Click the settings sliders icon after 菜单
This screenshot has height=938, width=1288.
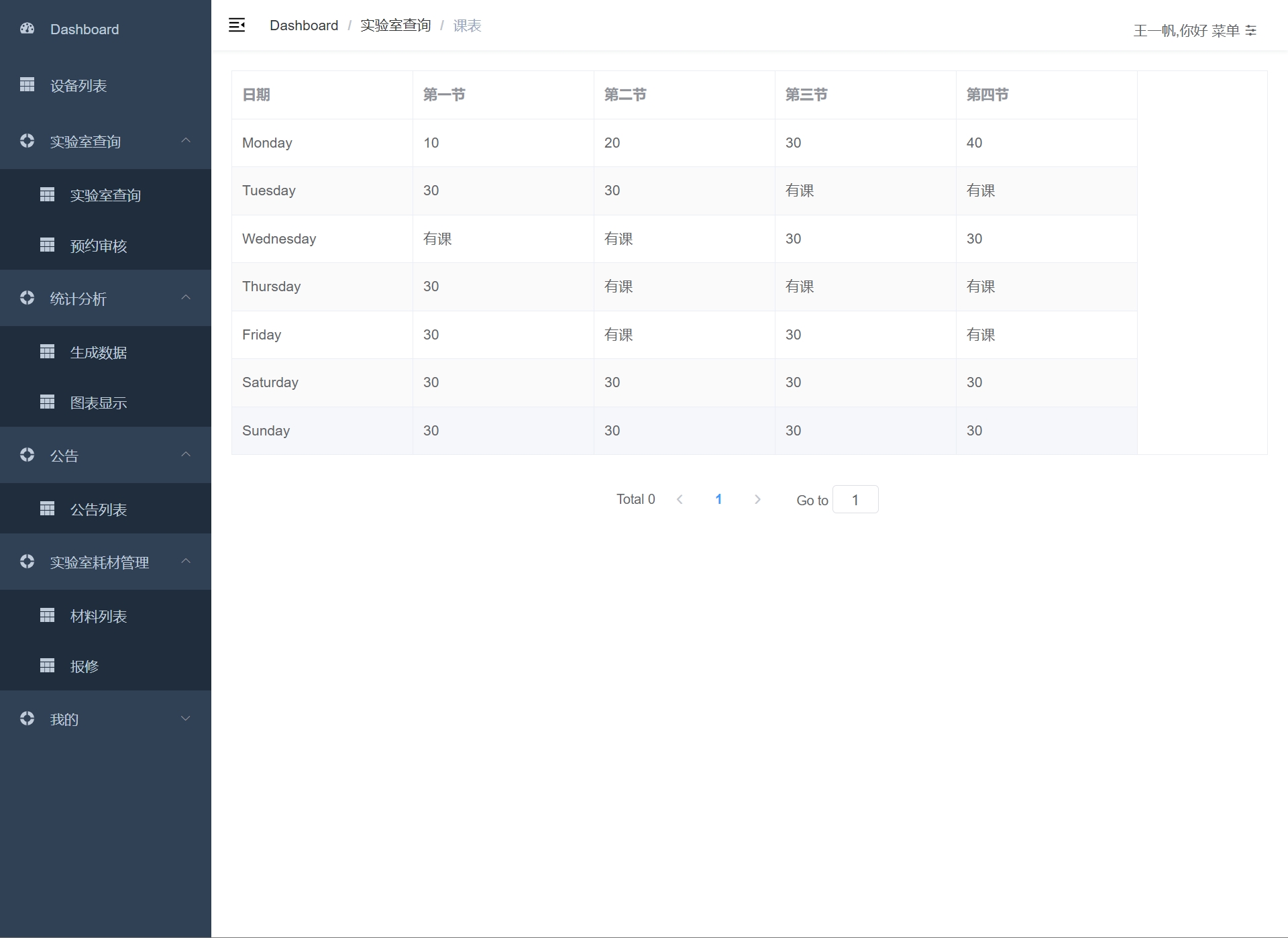point(1251,30)
